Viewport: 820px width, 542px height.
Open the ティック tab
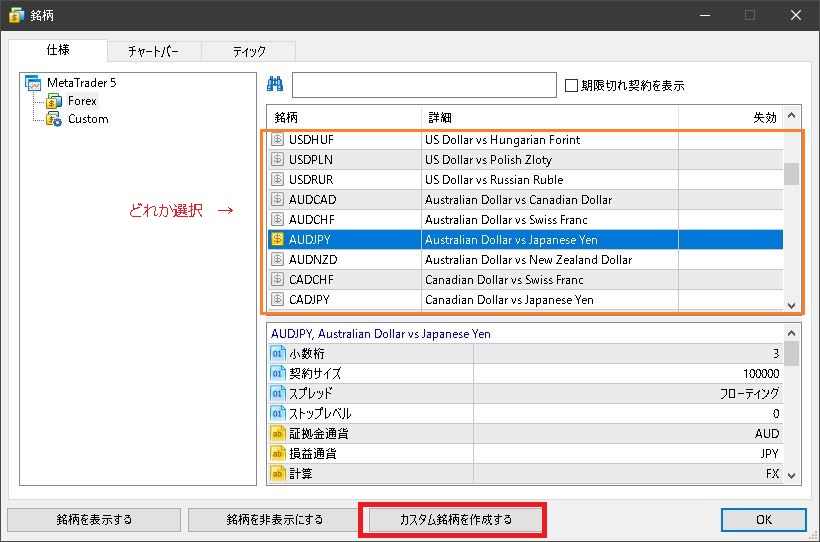point(249,51)
